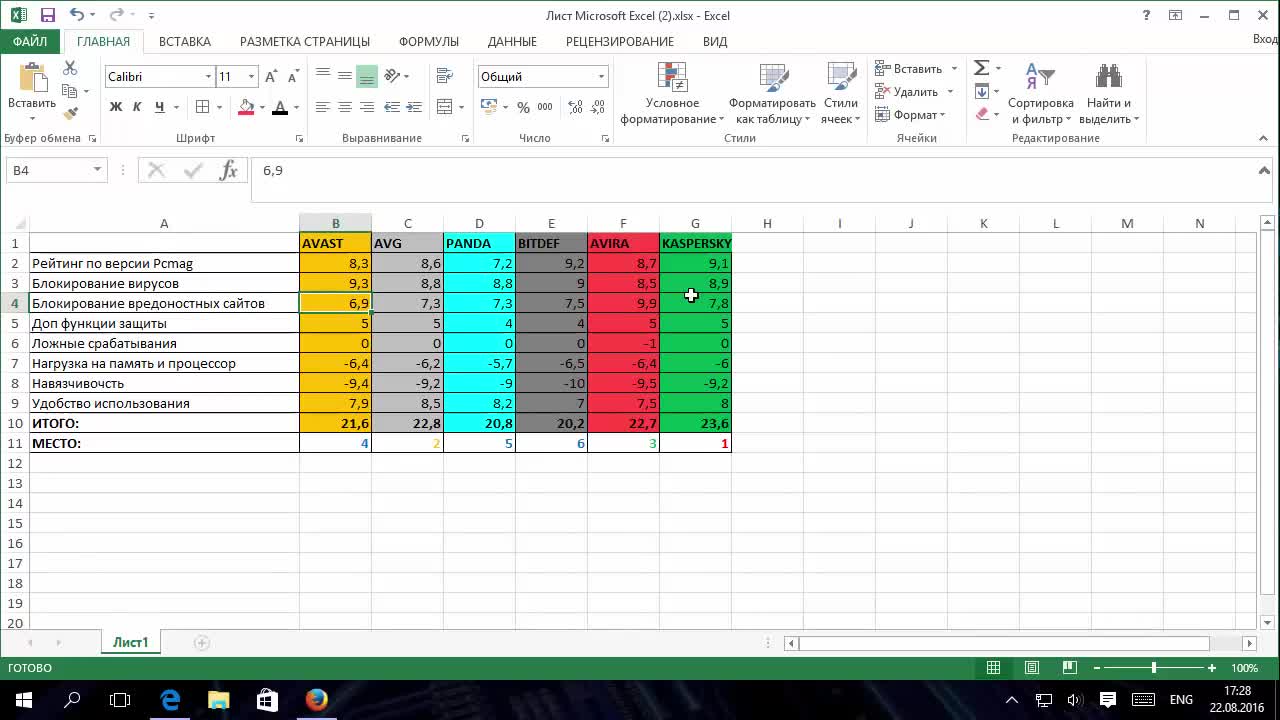This screenshot has width=1280, height=720.
Task: Click the Найти и выделить button
Action: [x=1109, y=94]
